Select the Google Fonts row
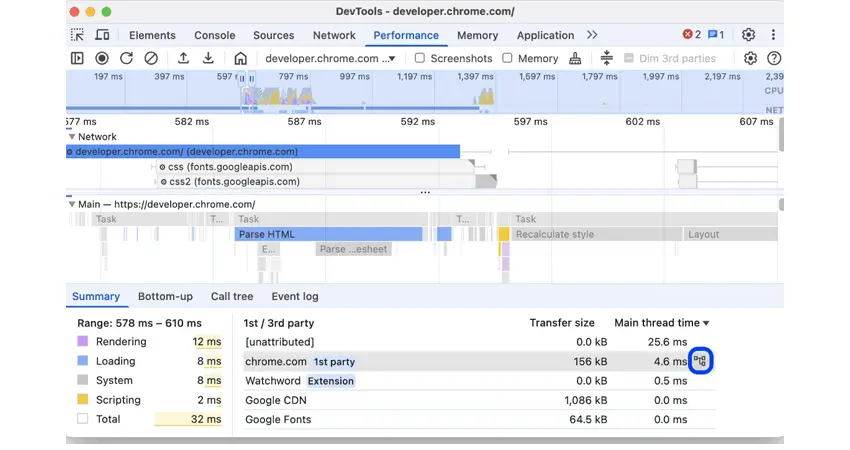This screenshot has height=450, width=850. point(479,420)
